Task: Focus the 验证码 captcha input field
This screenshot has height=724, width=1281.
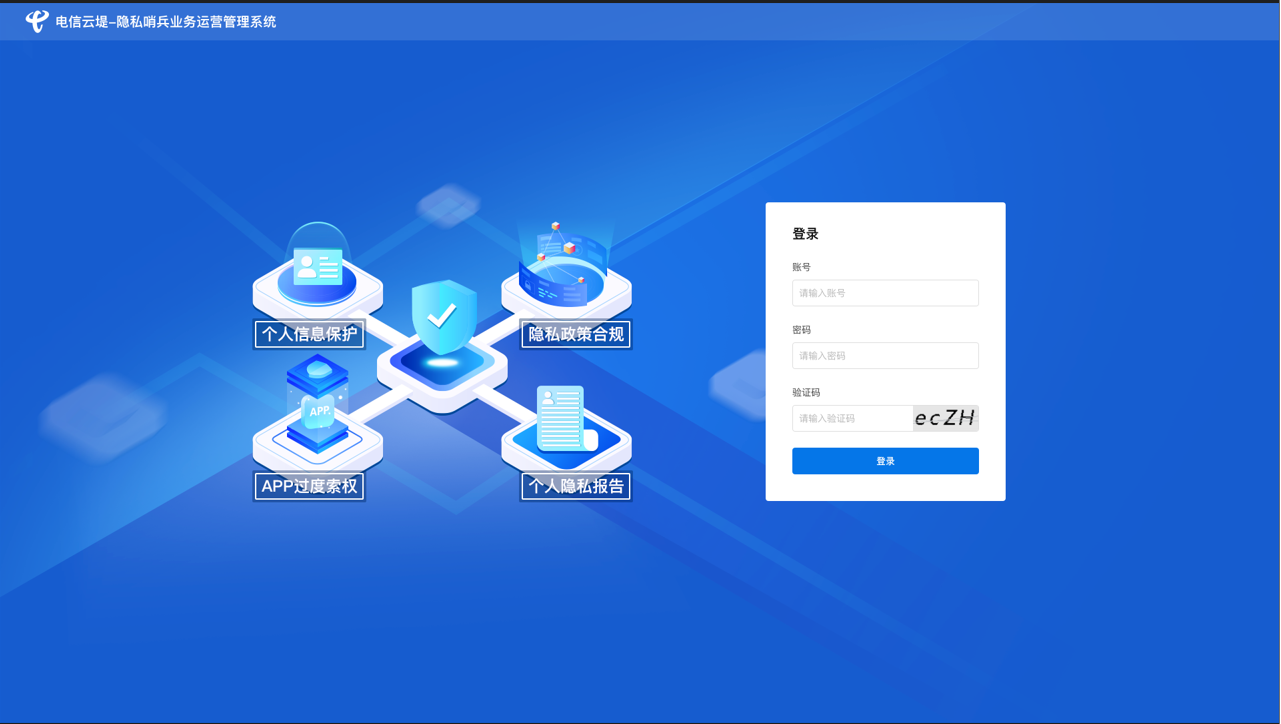Action: tap(852, 418)
